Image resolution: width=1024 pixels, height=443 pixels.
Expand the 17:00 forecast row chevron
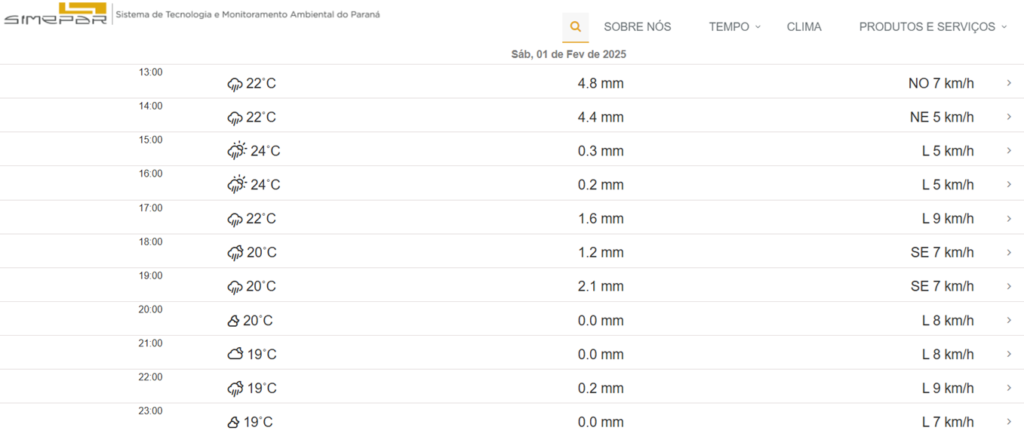tap(1009, 218)
